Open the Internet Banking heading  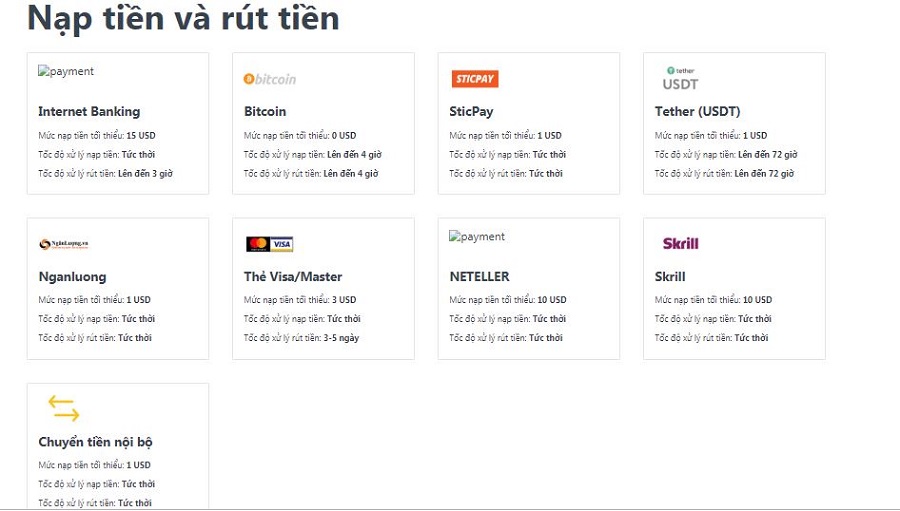pyautogui.click(x=89, y=111)
